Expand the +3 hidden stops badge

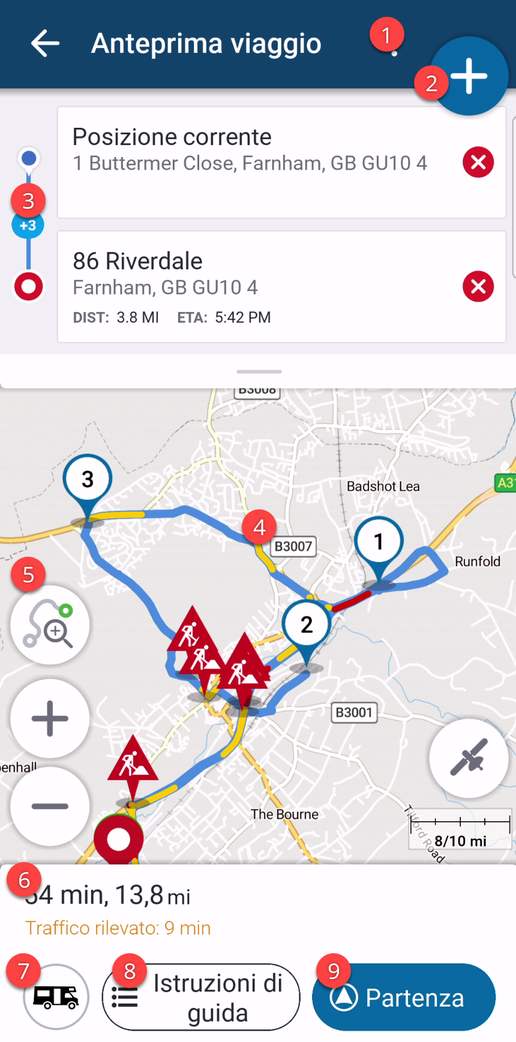click(28, 225)
